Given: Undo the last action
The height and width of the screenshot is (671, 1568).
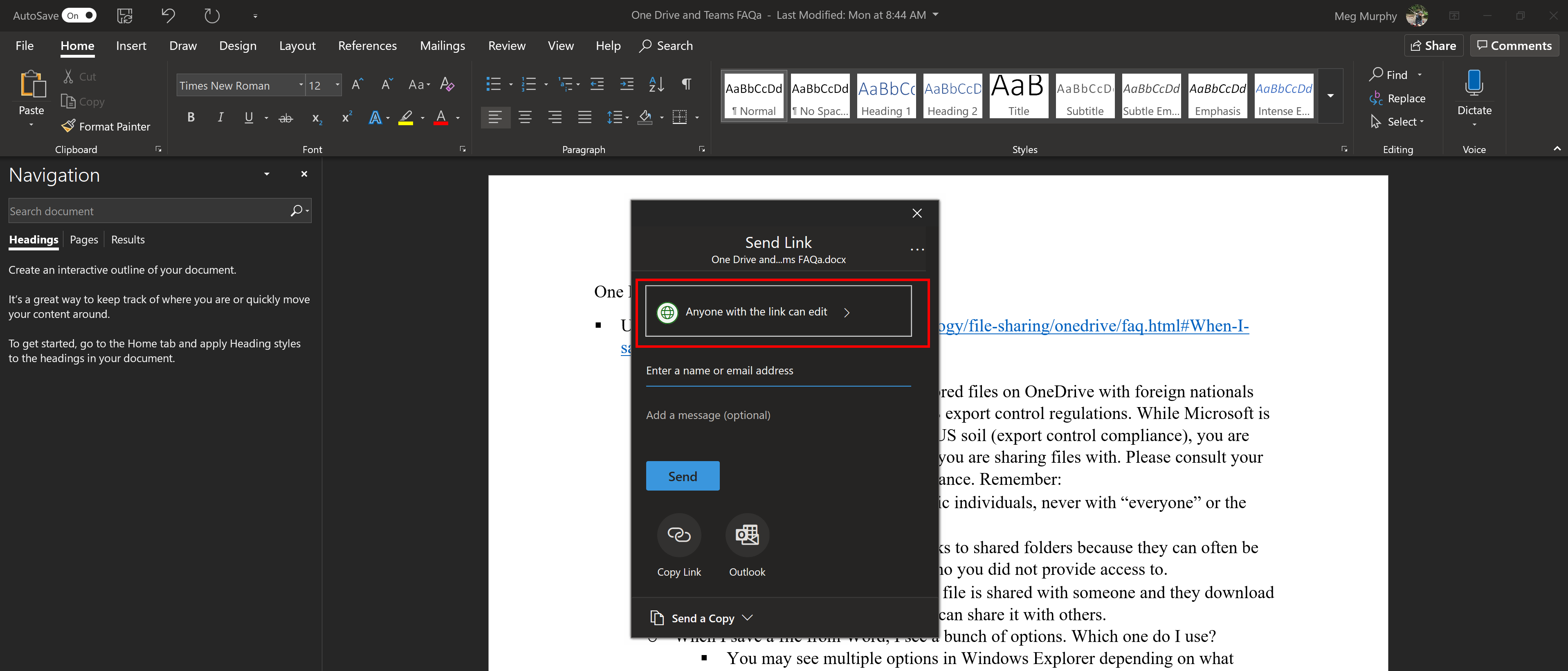Looking at the screenshot, I should (168, 15).
